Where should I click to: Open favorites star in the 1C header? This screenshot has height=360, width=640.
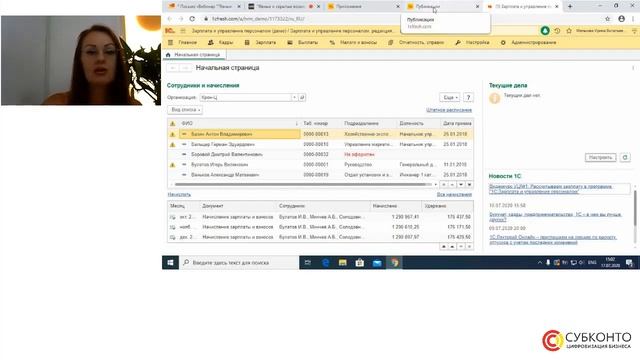[569, 31]
